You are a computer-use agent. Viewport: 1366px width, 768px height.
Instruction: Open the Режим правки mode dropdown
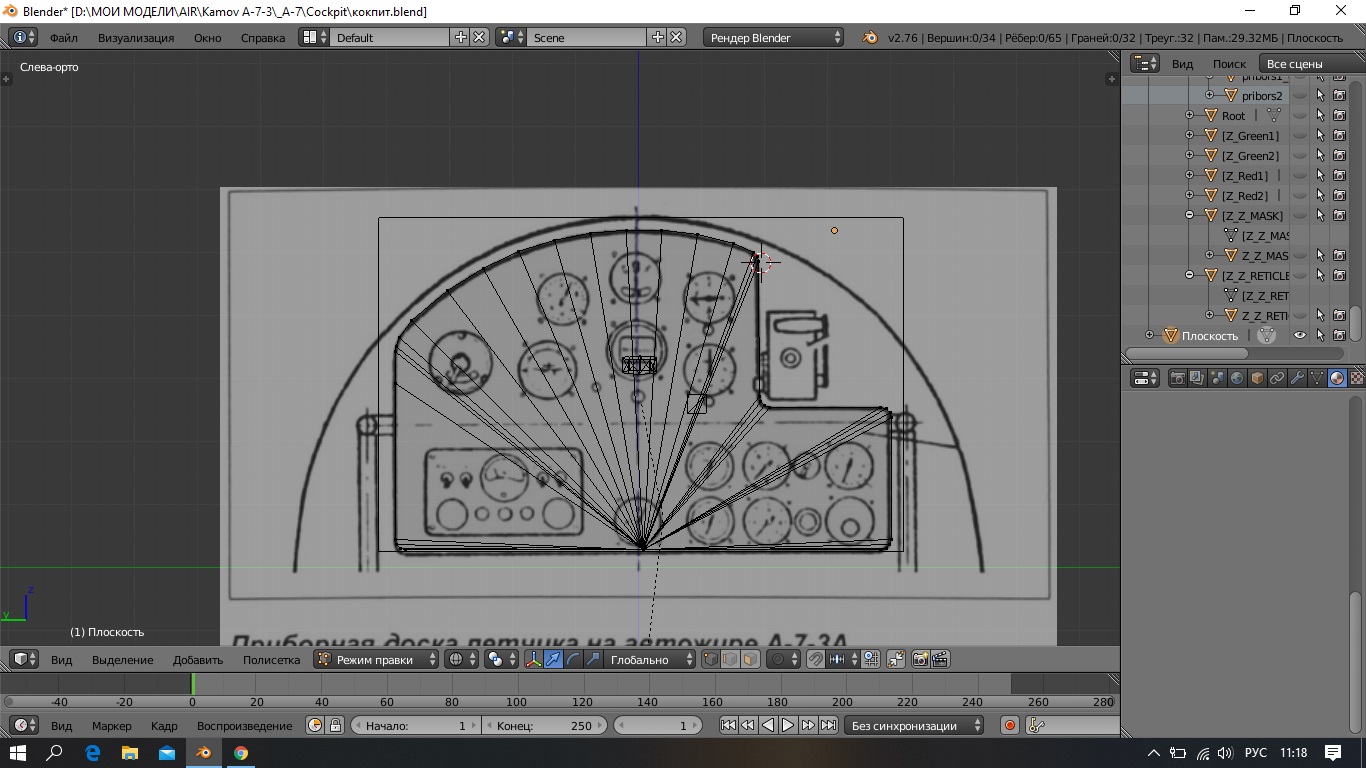click(x=376, y=660)
